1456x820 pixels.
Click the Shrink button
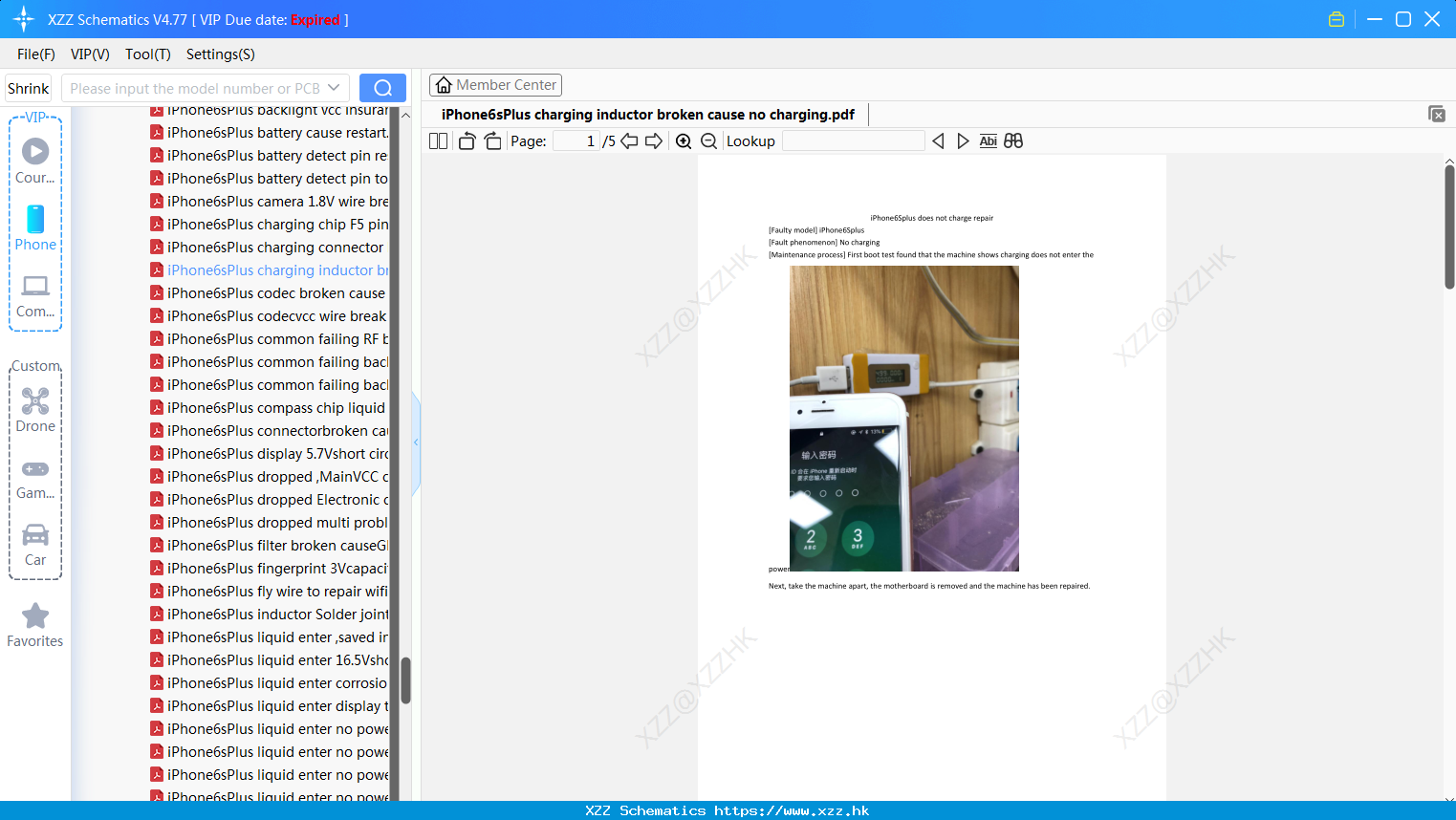tap(29, 88)
